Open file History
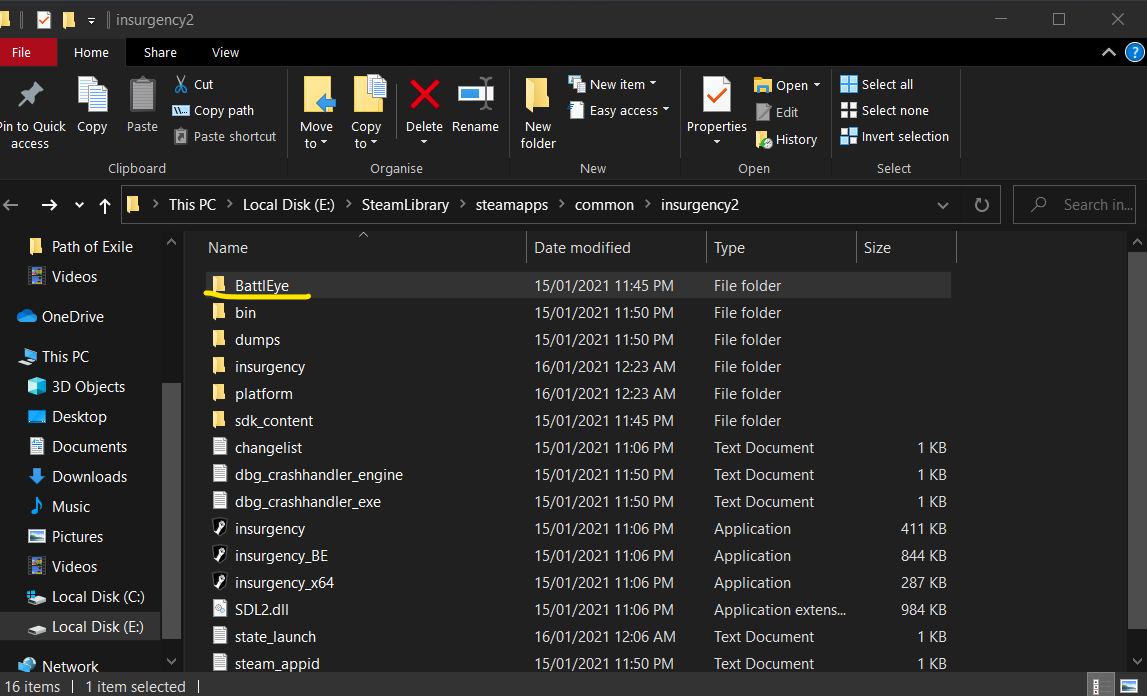Image resolution: width=1147 pixels, height=696 pixels. click(786, 139)
